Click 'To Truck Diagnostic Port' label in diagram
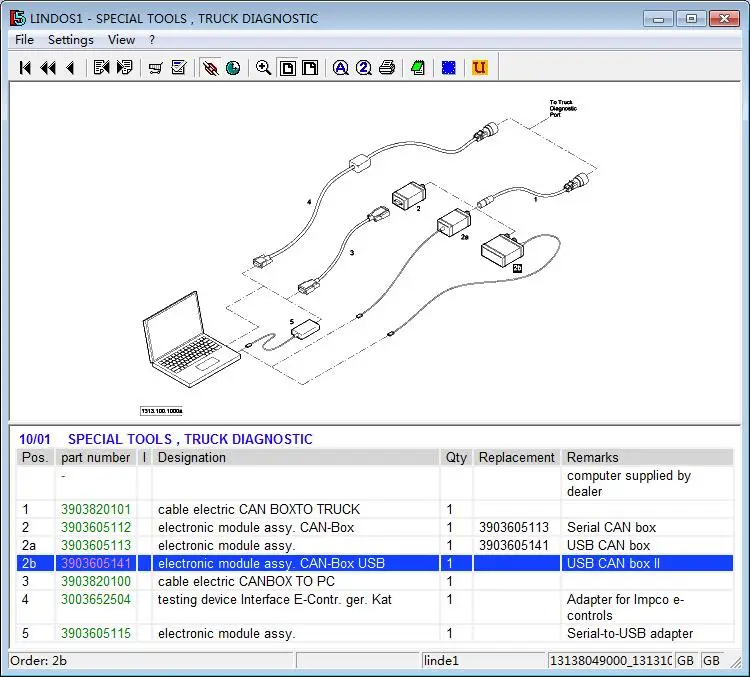The height and width of the screenshot is (677, 750). [x=563, y=109]
